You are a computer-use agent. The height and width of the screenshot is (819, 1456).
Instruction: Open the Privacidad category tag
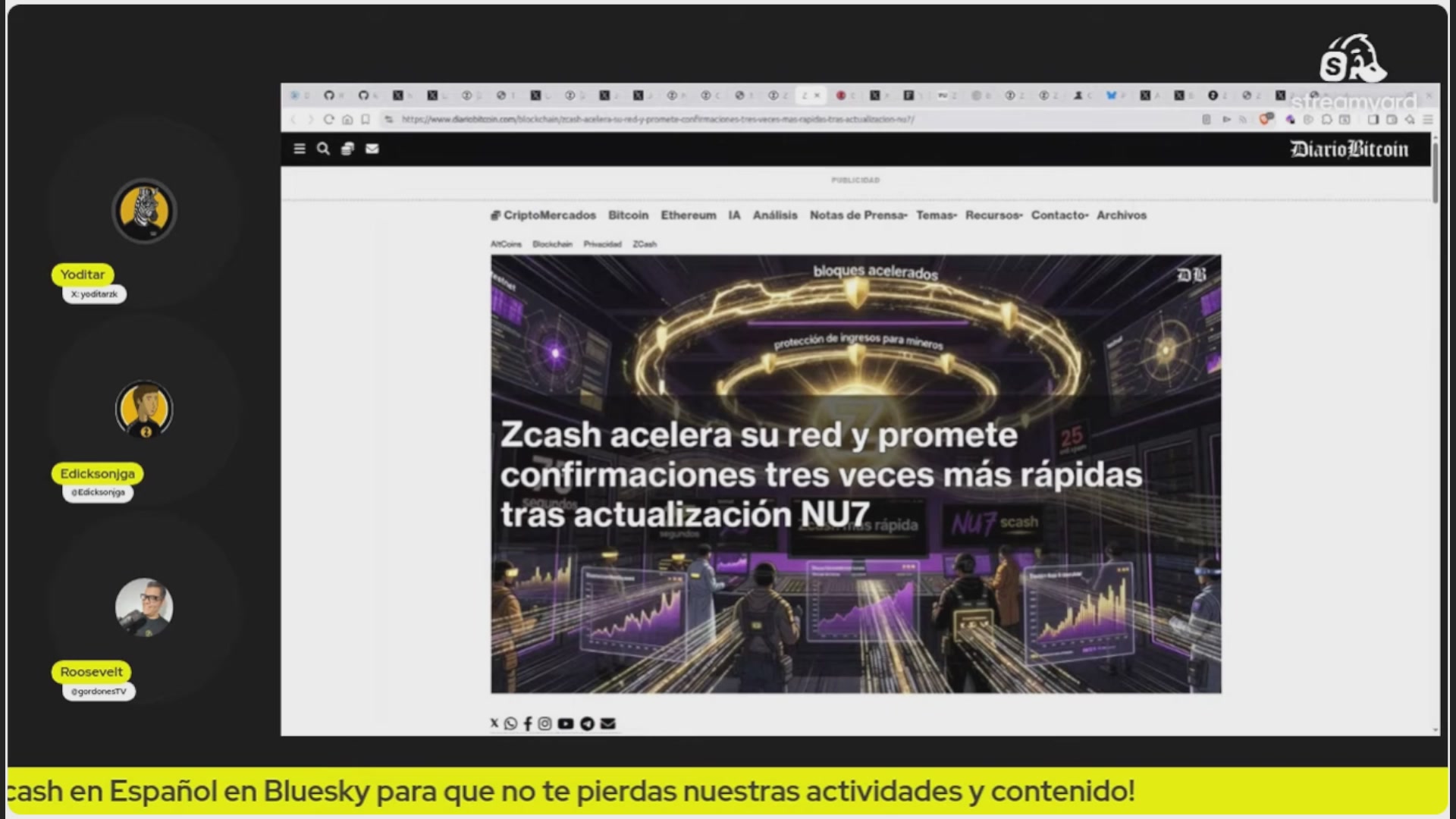click(602, 244)
